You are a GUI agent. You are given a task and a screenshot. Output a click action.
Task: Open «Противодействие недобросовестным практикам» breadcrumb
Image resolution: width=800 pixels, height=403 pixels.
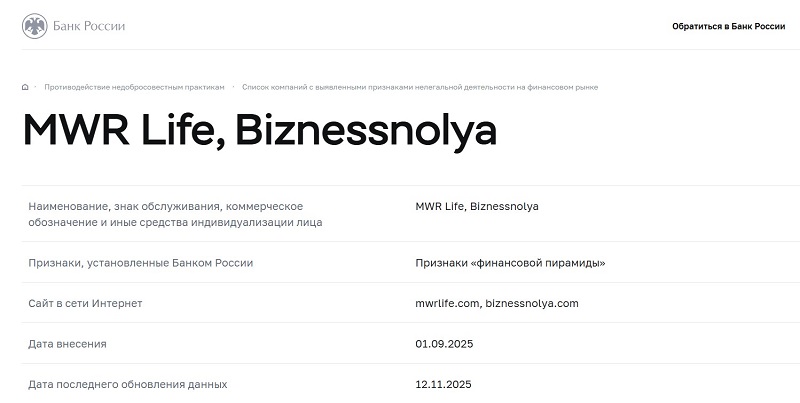click(134, 87)
